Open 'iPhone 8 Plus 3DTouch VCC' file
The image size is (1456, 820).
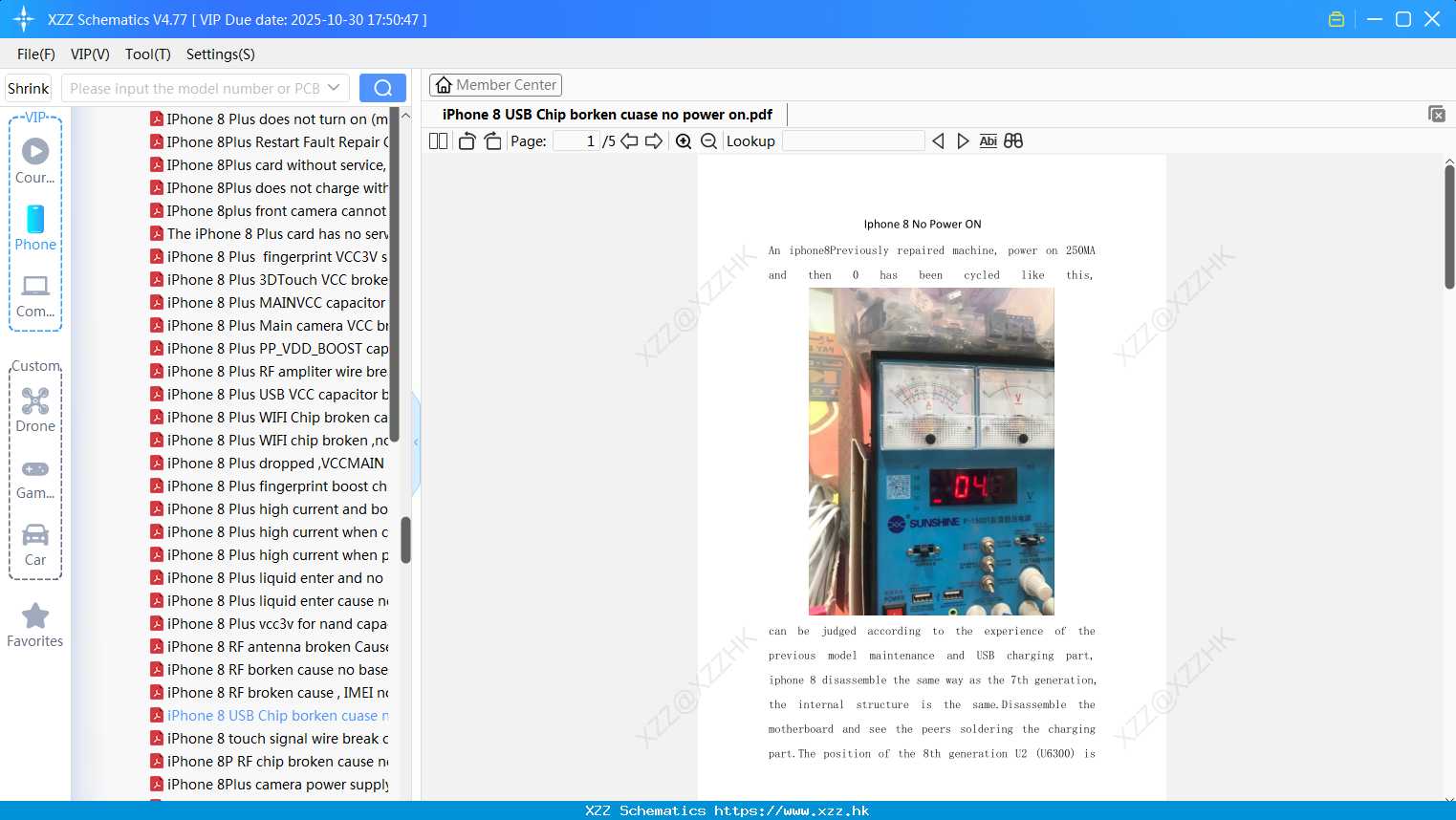coord(270,280)
